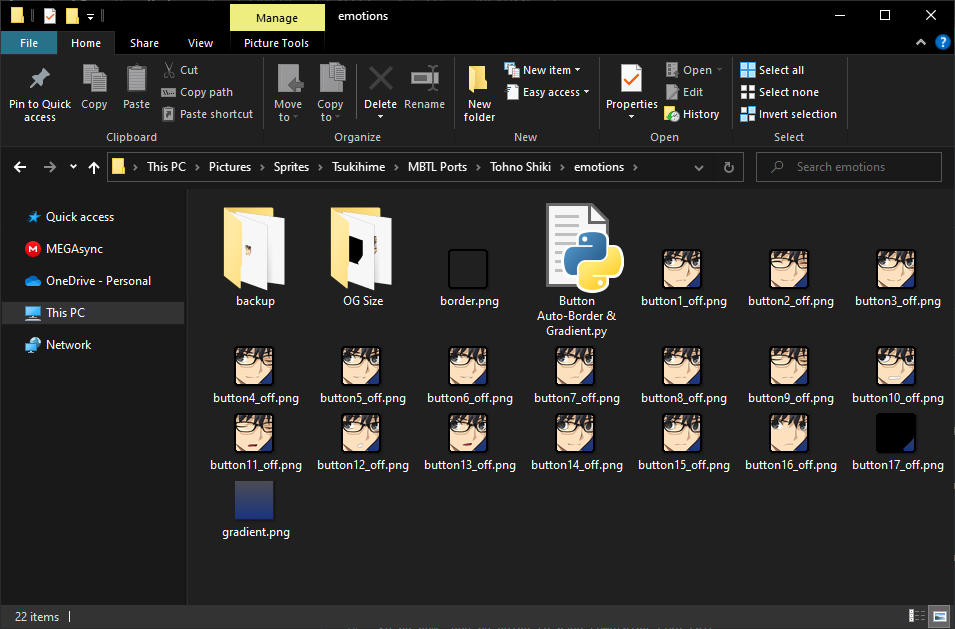The width and height of the screenshot is (955, 629).
Task: Click Paste shortcut command
Action: pos(208,114)
